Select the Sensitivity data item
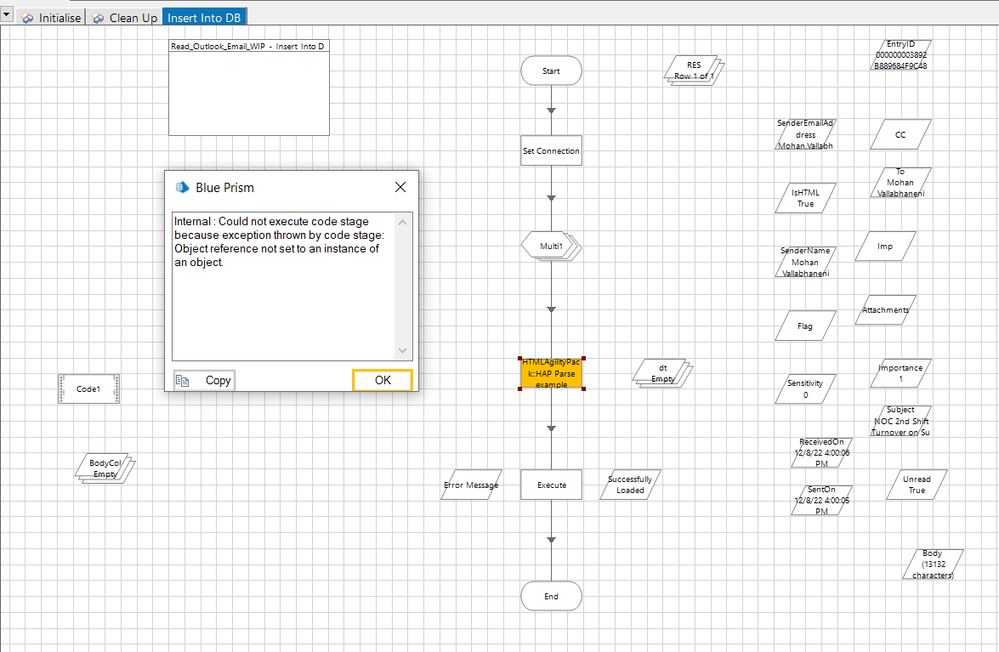This screenshot has height=652, width=999. 805,389
